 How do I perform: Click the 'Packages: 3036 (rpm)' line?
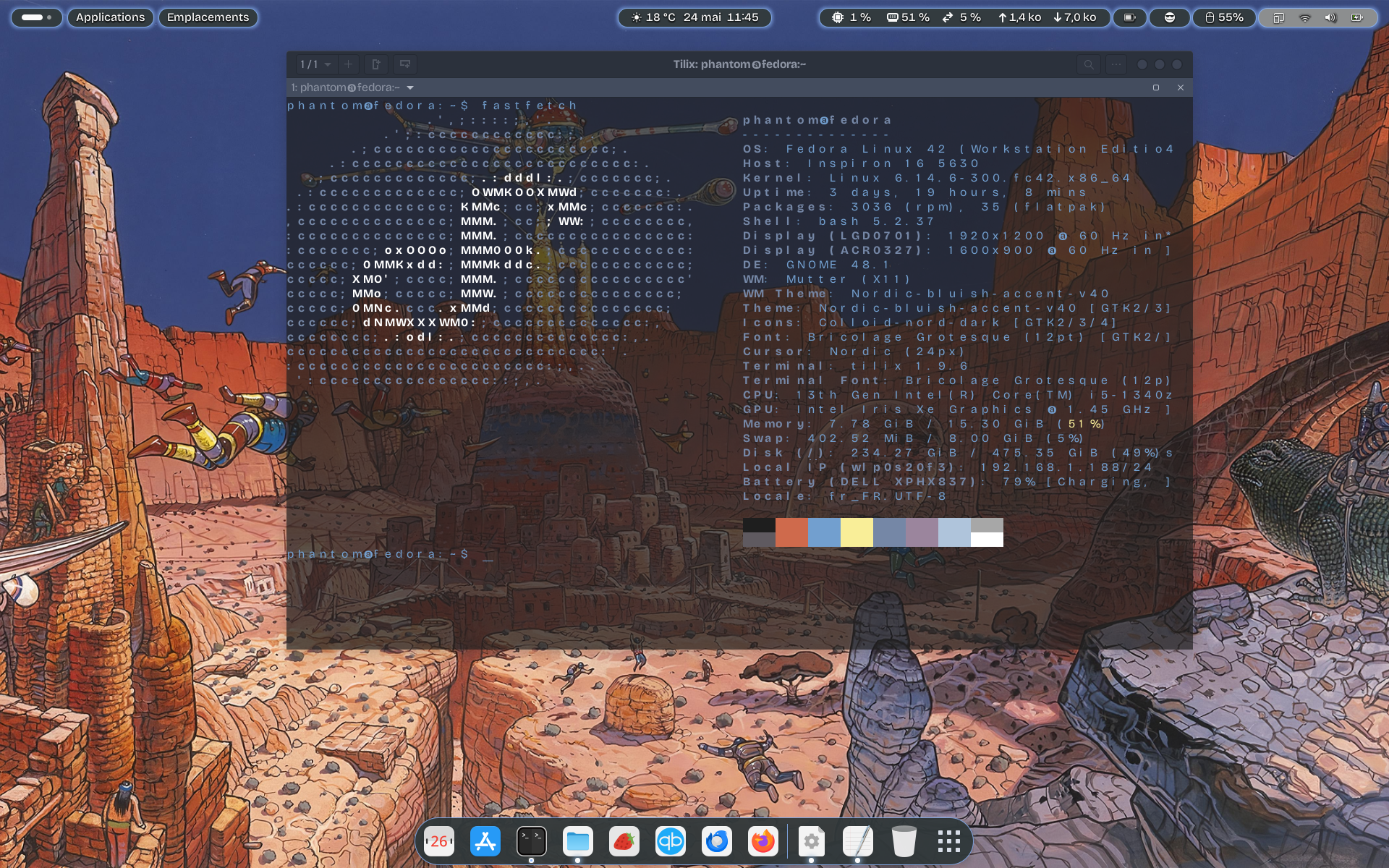point(925,207)
